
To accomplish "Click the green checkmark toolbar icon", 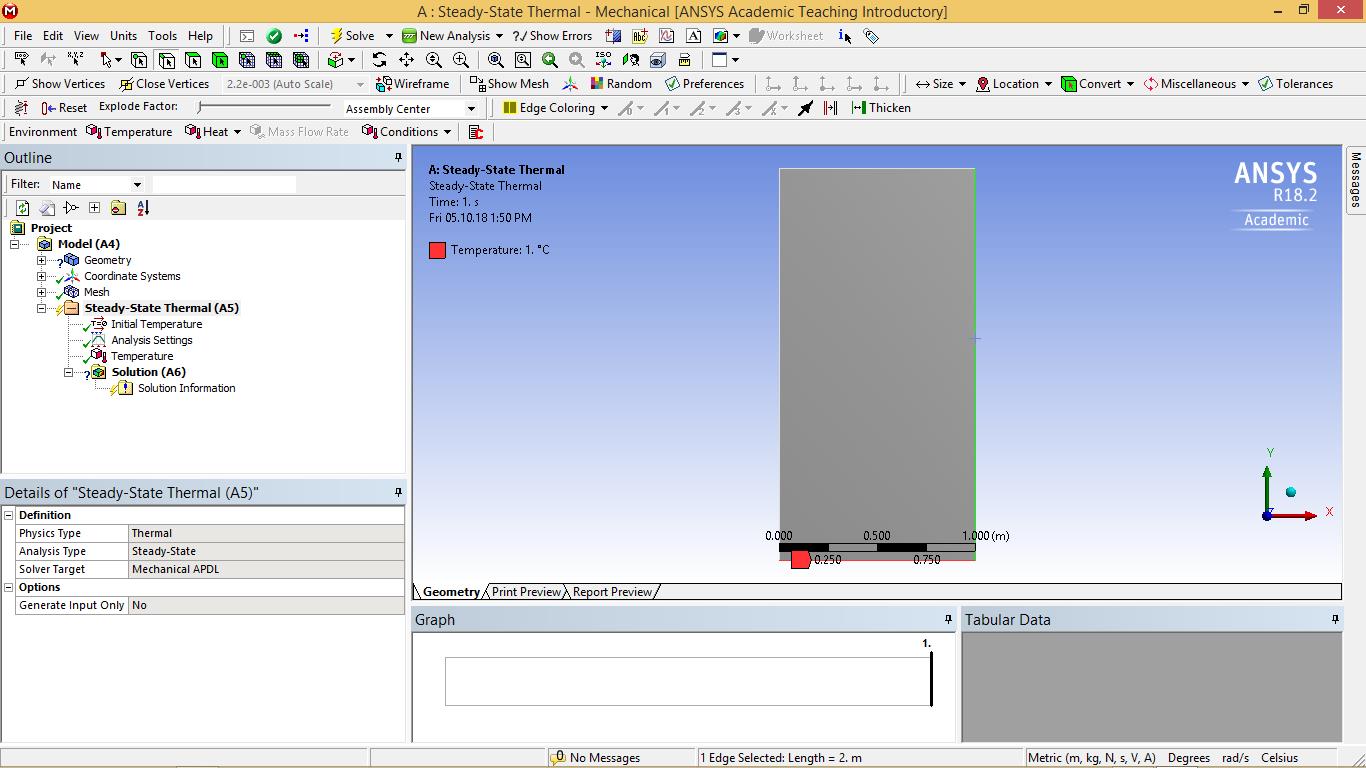I will tap(274, 36).
